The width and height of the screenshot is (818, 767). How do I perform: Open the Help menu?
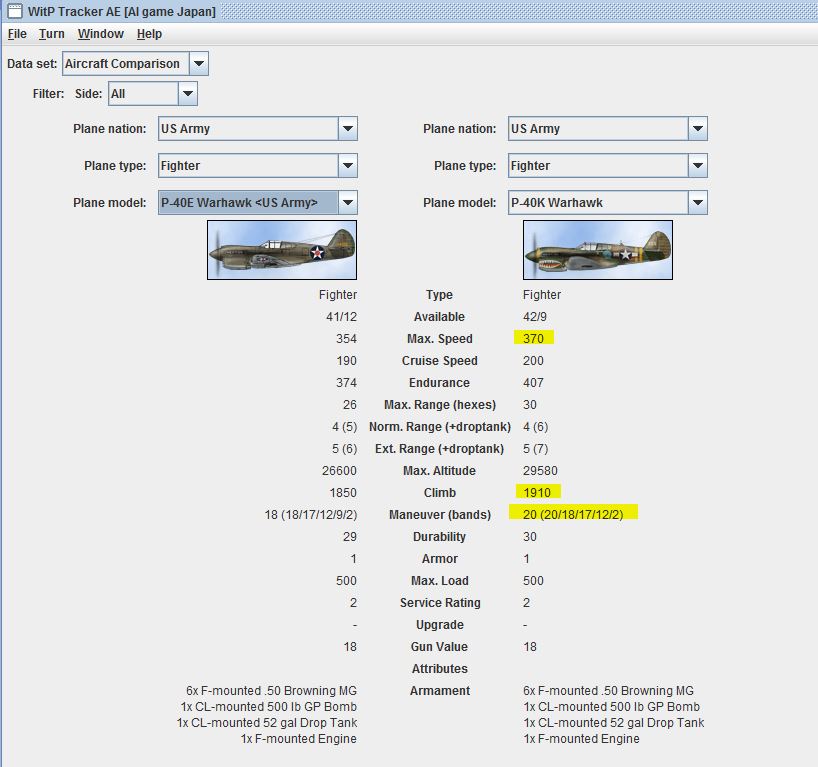(x=149, y=34)
